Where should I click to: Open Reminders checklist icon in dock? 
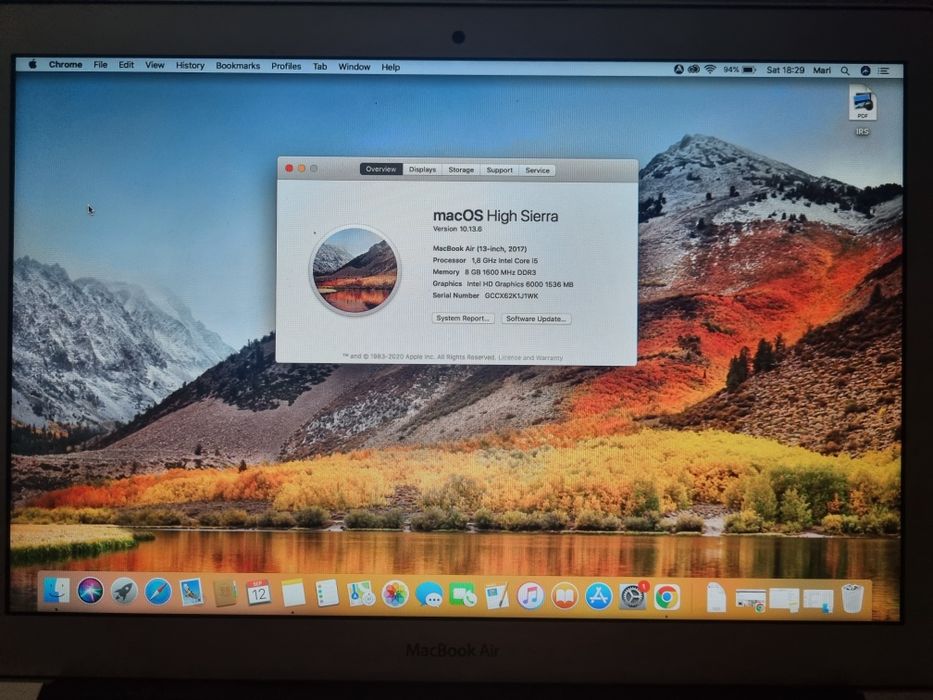327,594
